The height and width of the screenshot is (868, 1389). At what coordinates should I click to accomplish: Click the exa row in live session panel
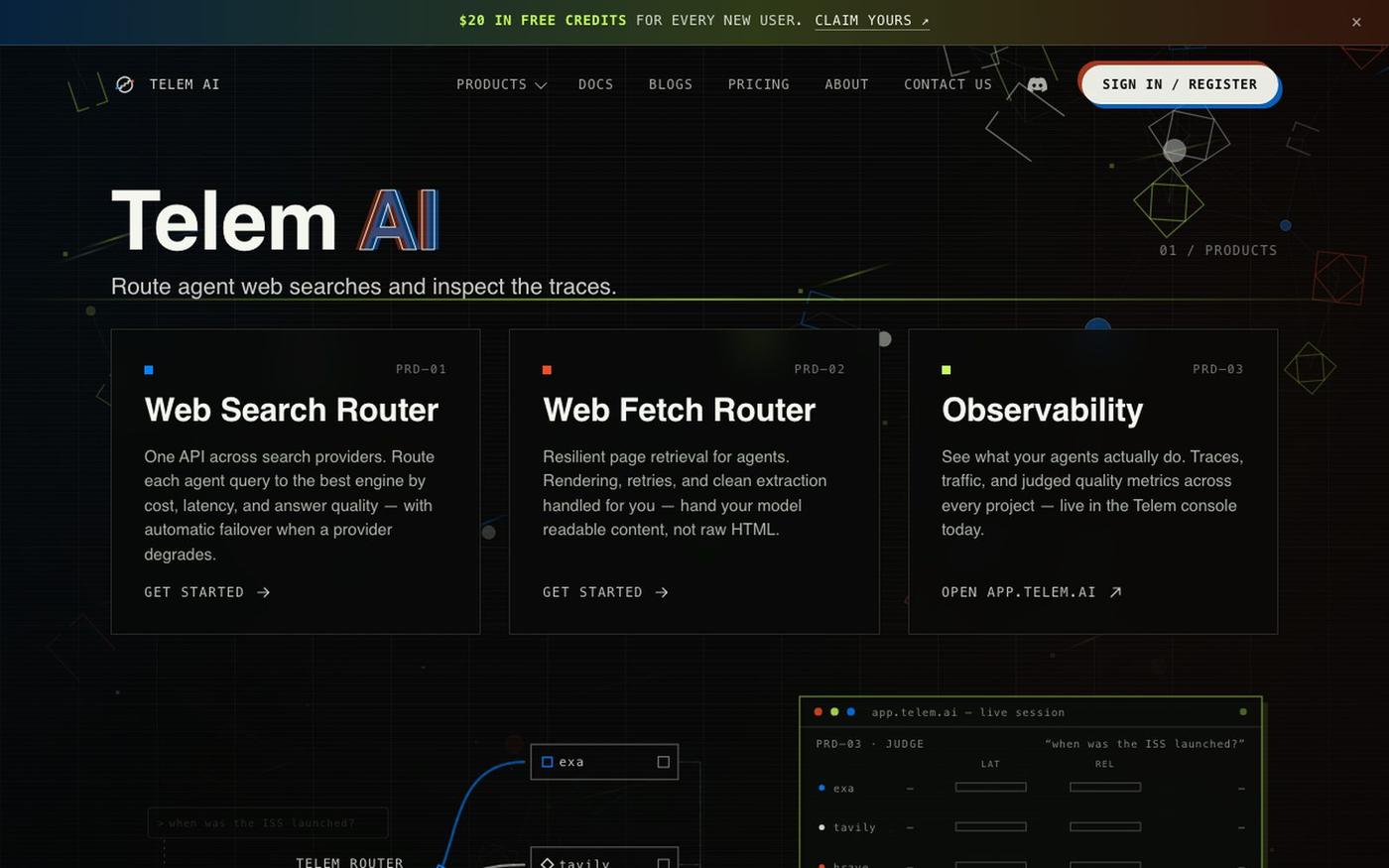pyautogui.click(x=1031, y=788)
